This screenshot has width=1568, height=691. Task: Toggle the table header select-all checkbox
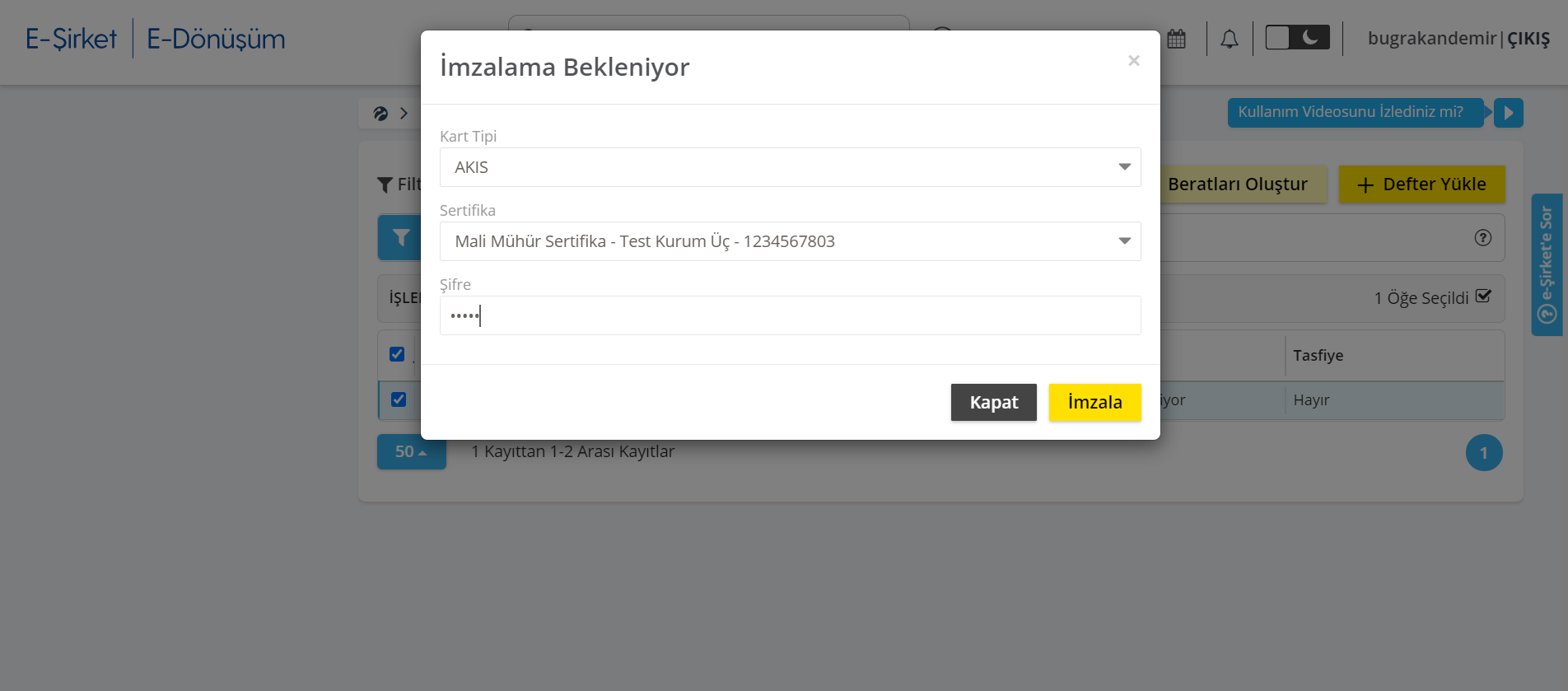pos(397,354)
